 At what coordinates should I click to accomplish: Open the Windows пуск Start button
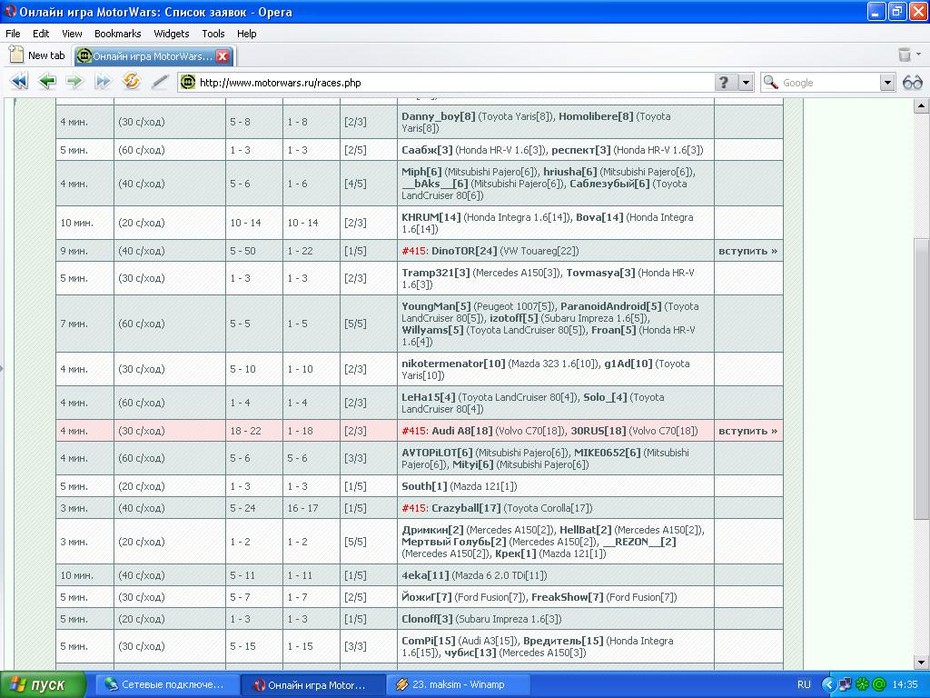(43, 685)
